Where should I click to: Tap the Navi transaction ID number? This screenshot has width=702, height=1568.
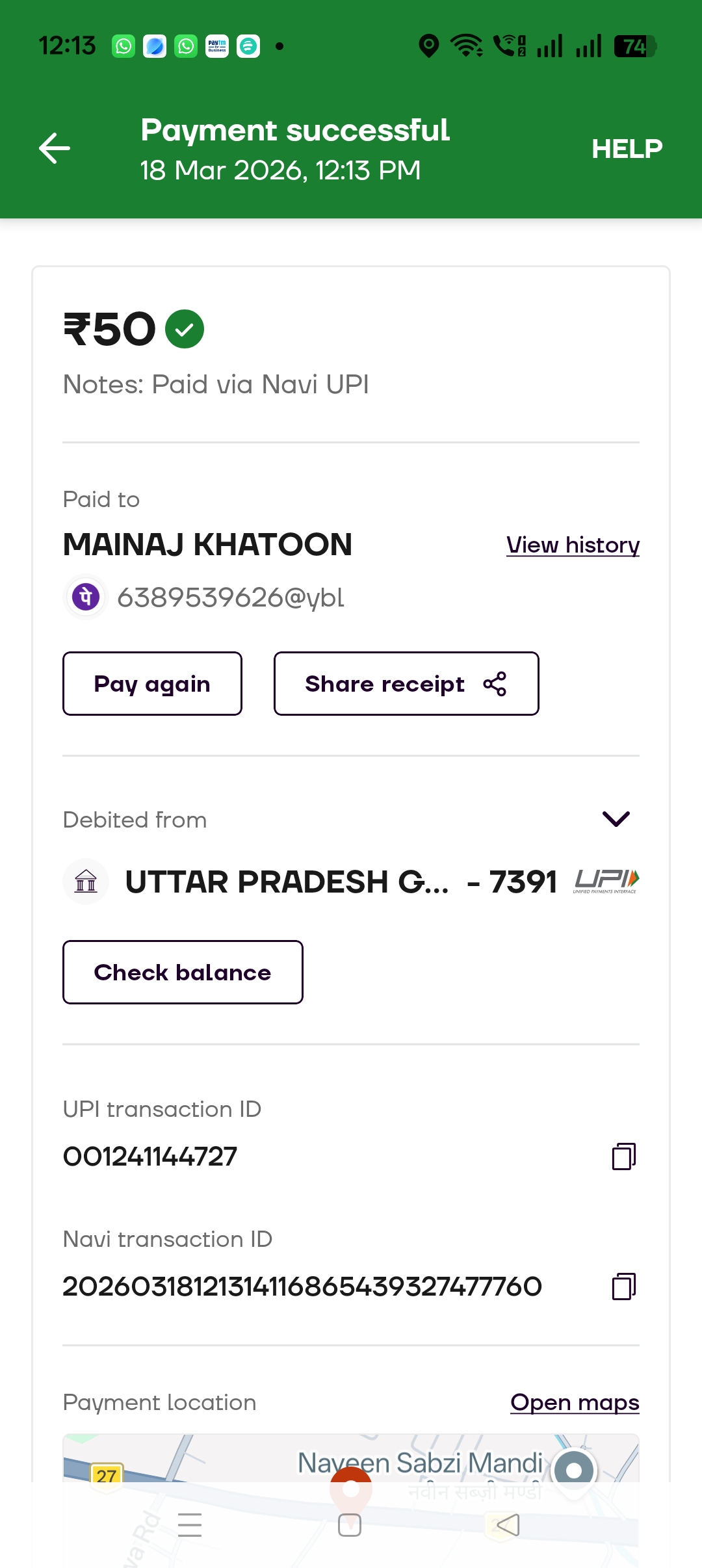pos(302,1287)
